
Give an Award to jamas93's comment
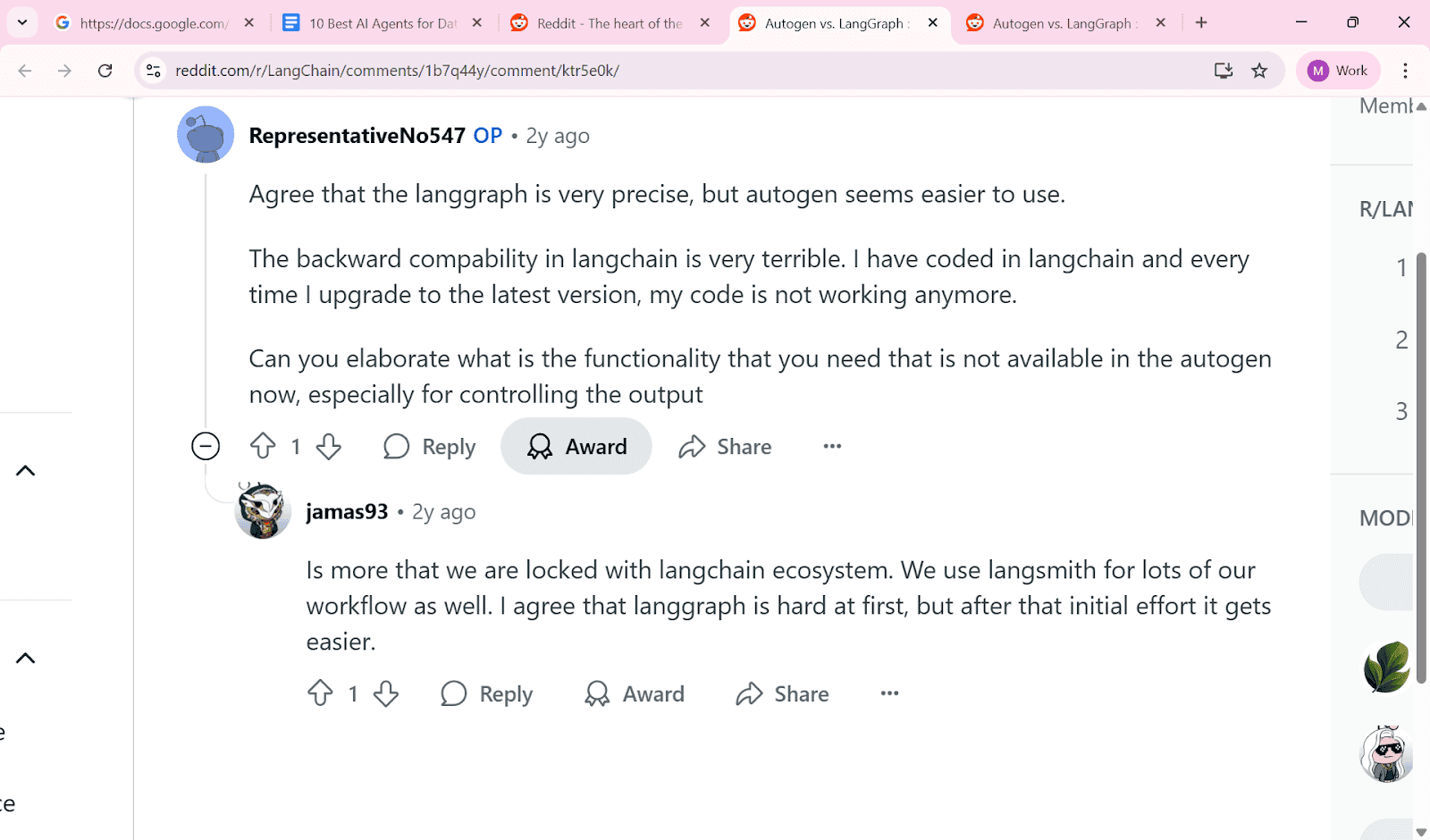[634, 693]
